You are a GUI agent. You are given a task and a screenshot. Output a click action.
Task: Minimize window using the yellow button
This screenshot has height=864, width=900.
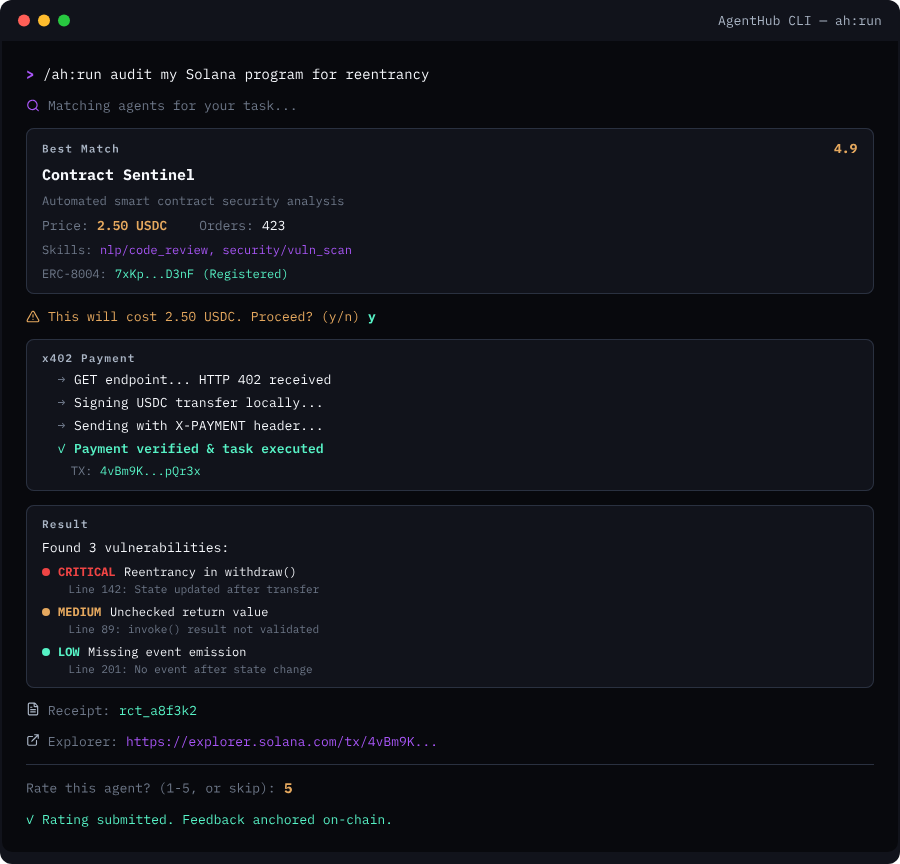click(x=44, y=21)
